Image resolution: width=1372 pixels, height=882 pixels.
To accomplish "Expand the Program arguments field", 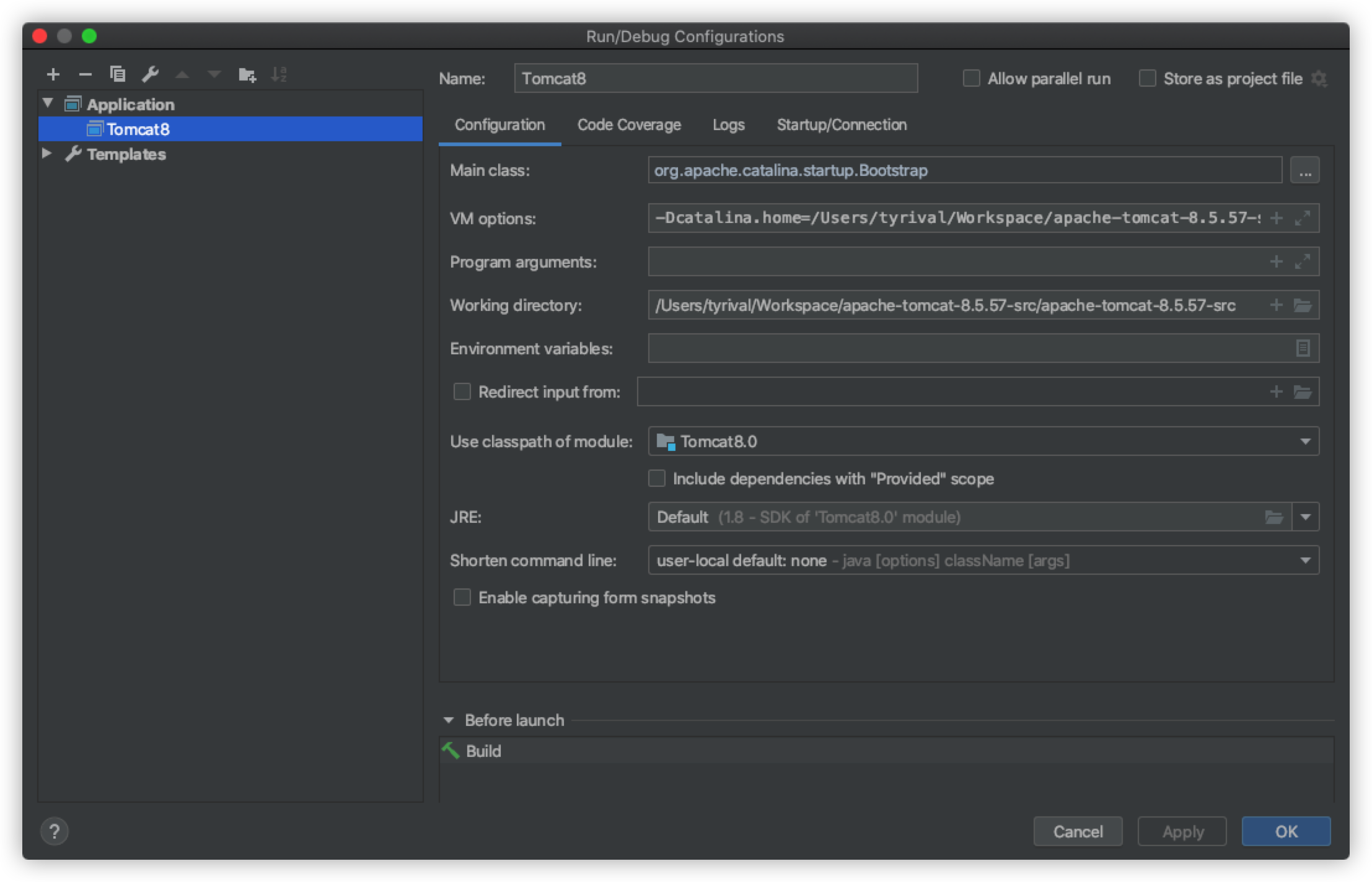I will pos(1303,261).
